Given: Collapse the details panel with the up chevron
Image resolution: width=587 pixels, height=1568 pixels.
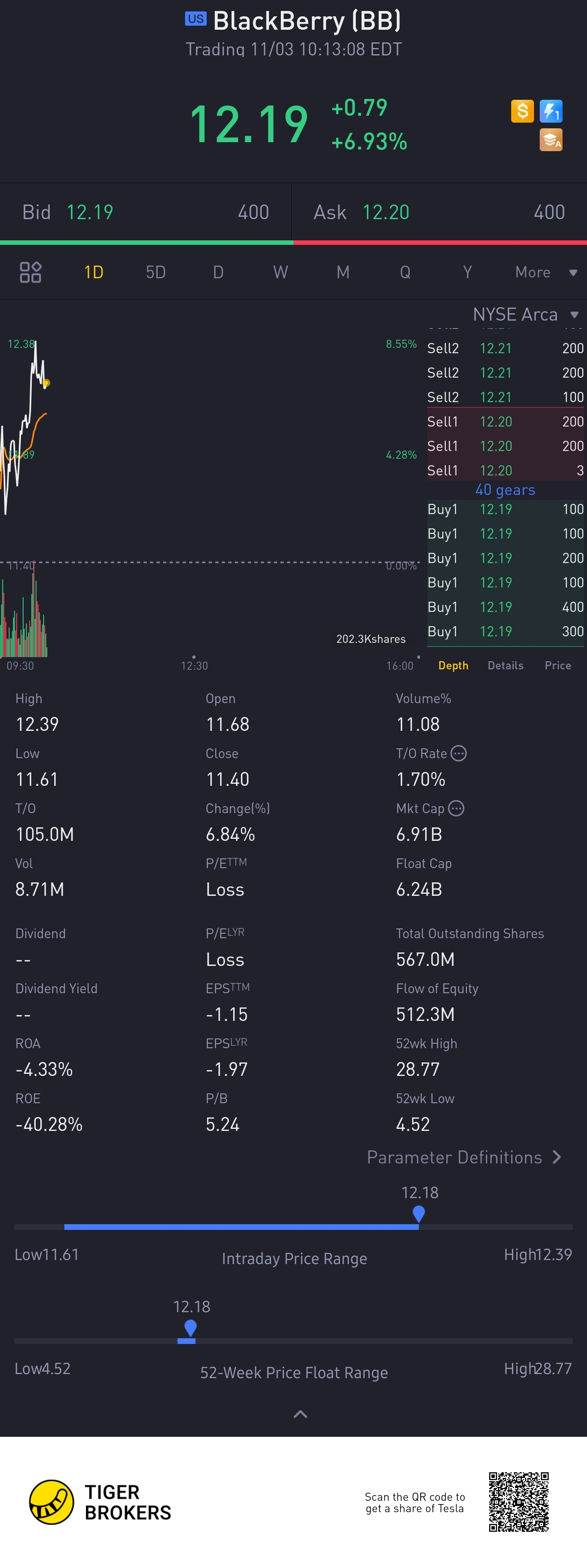Looking at the screenshot, I should [300, 1414].
